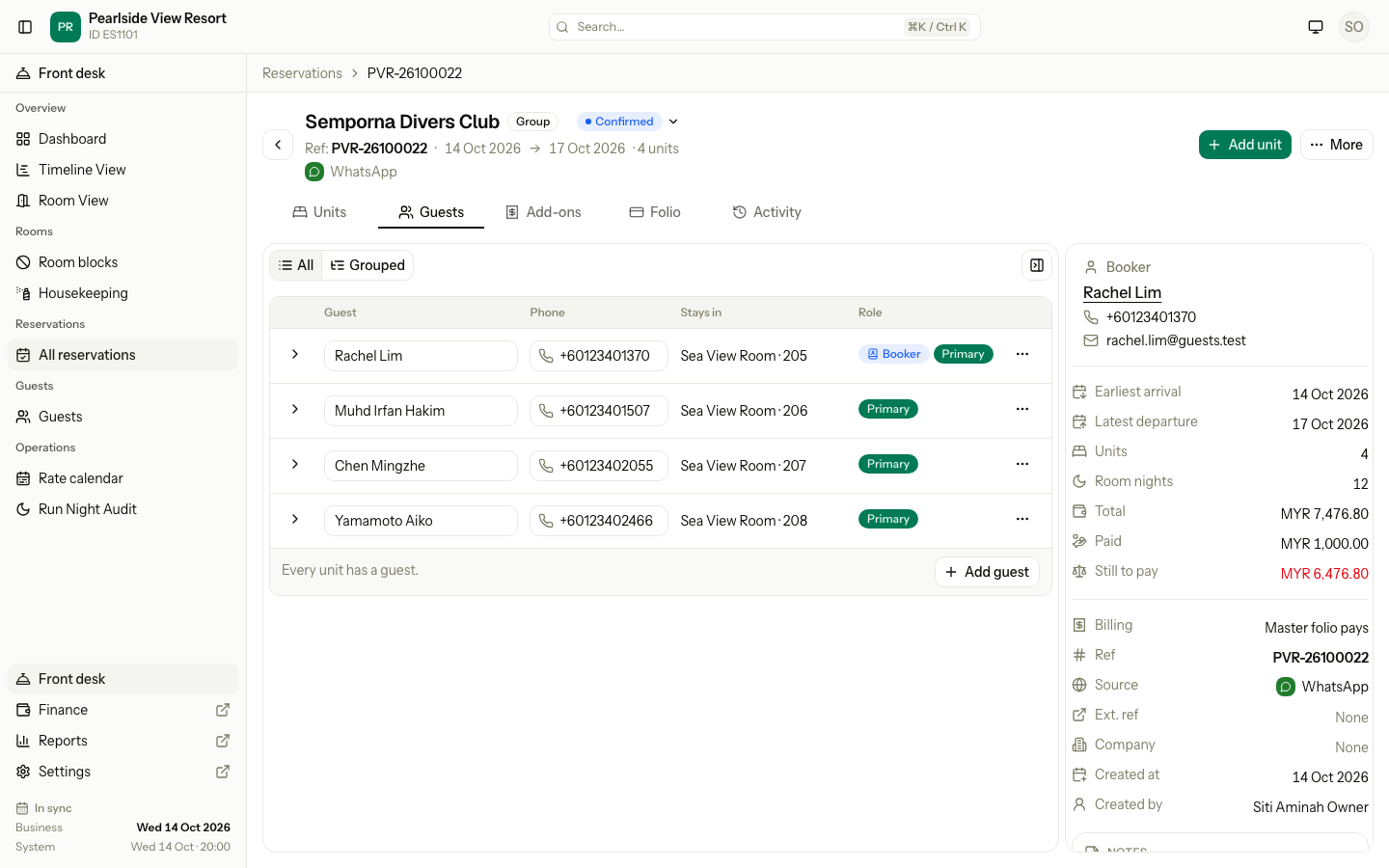Click phone icon for +60123401370 in table
Viewport: 1389px width, 868px height.
(x=546, y=356)
